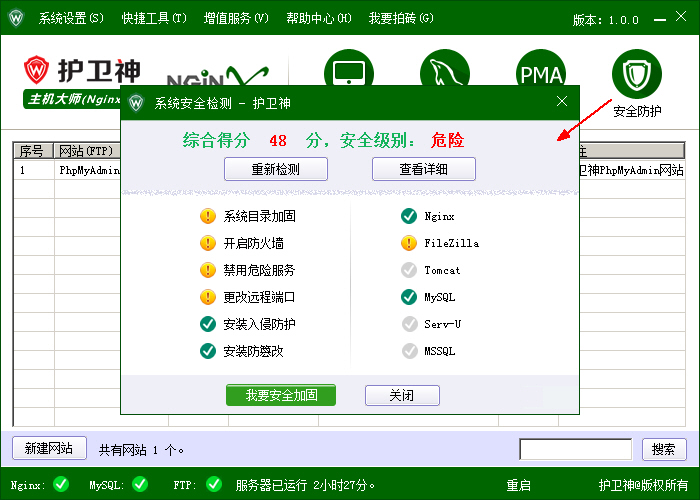The height and width of the screenshot is (500, 700).
Task: Click warning icon beside 禁用危险服务
Action: [208, 270]
